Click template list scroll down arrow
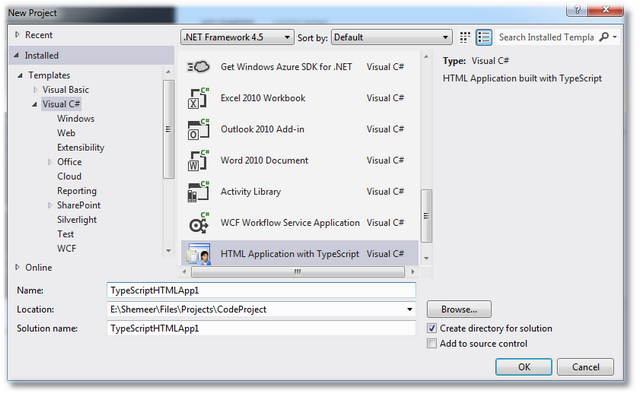This screenshot has height=397, width=640. 426,258
